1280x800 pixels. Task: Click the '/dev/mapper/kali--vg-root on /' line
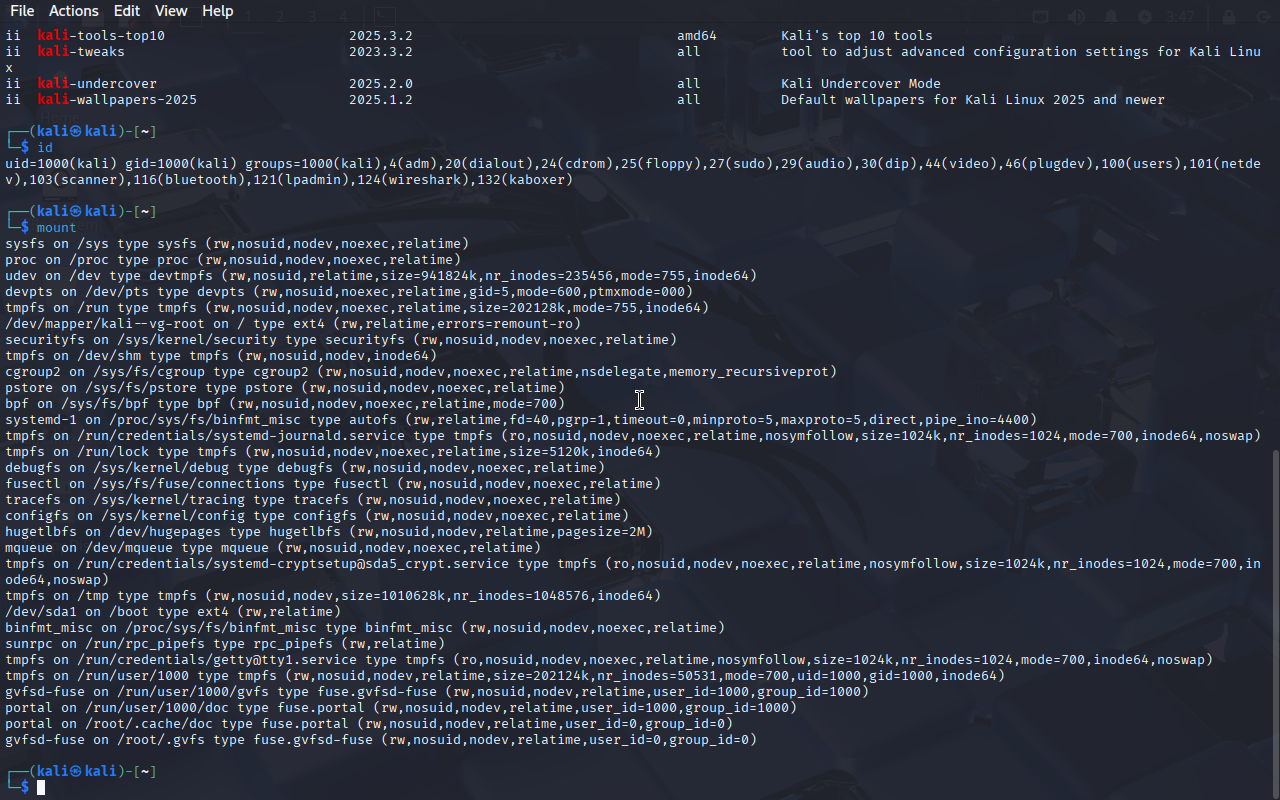293,324
